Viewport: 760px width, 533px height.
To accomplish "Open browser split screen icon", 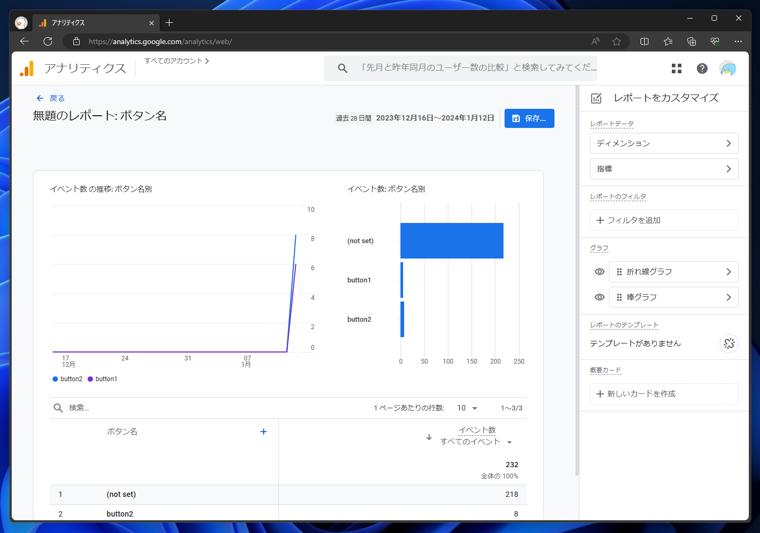I will point(644,42).
